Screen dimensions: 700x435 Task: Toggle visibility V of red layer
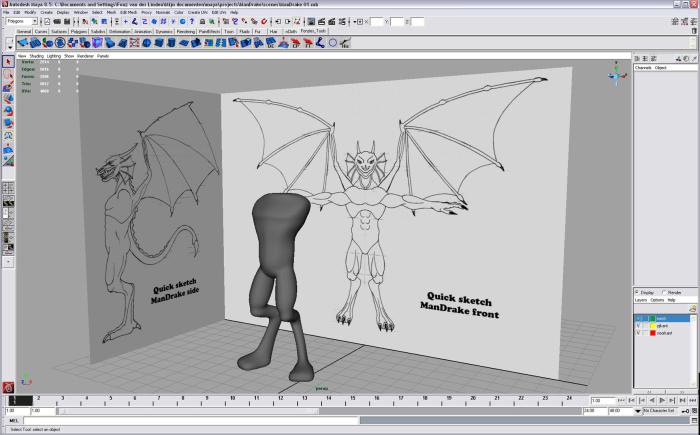[x=638, y=333]
